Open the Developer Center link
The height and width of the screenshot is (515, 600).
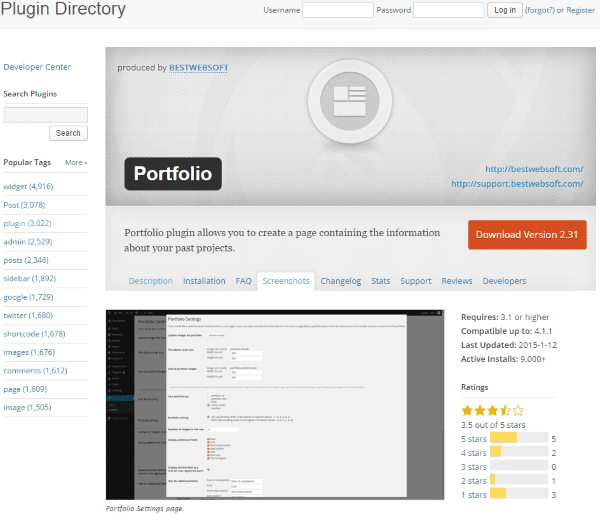coord(37,67)
